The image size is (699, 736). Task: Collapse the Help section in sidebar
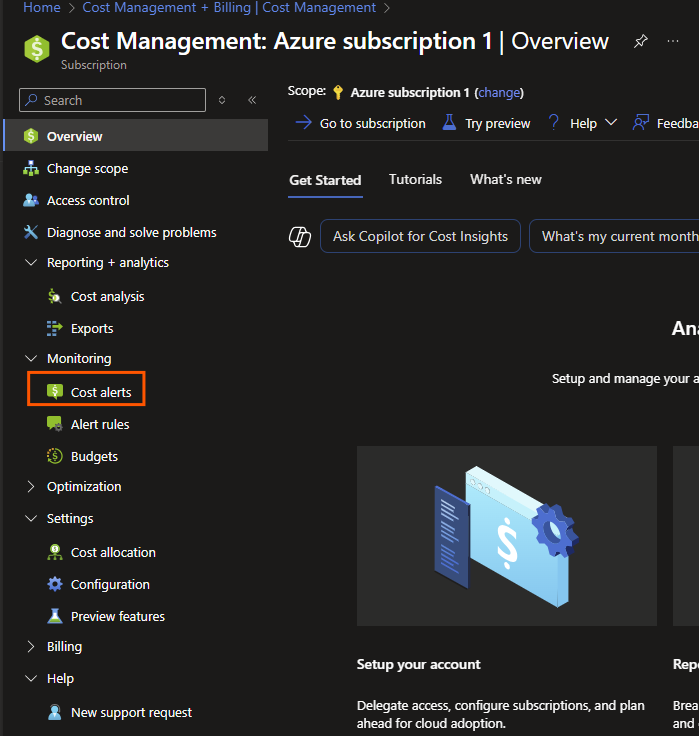pyautogui.click(x=31, y=678)
